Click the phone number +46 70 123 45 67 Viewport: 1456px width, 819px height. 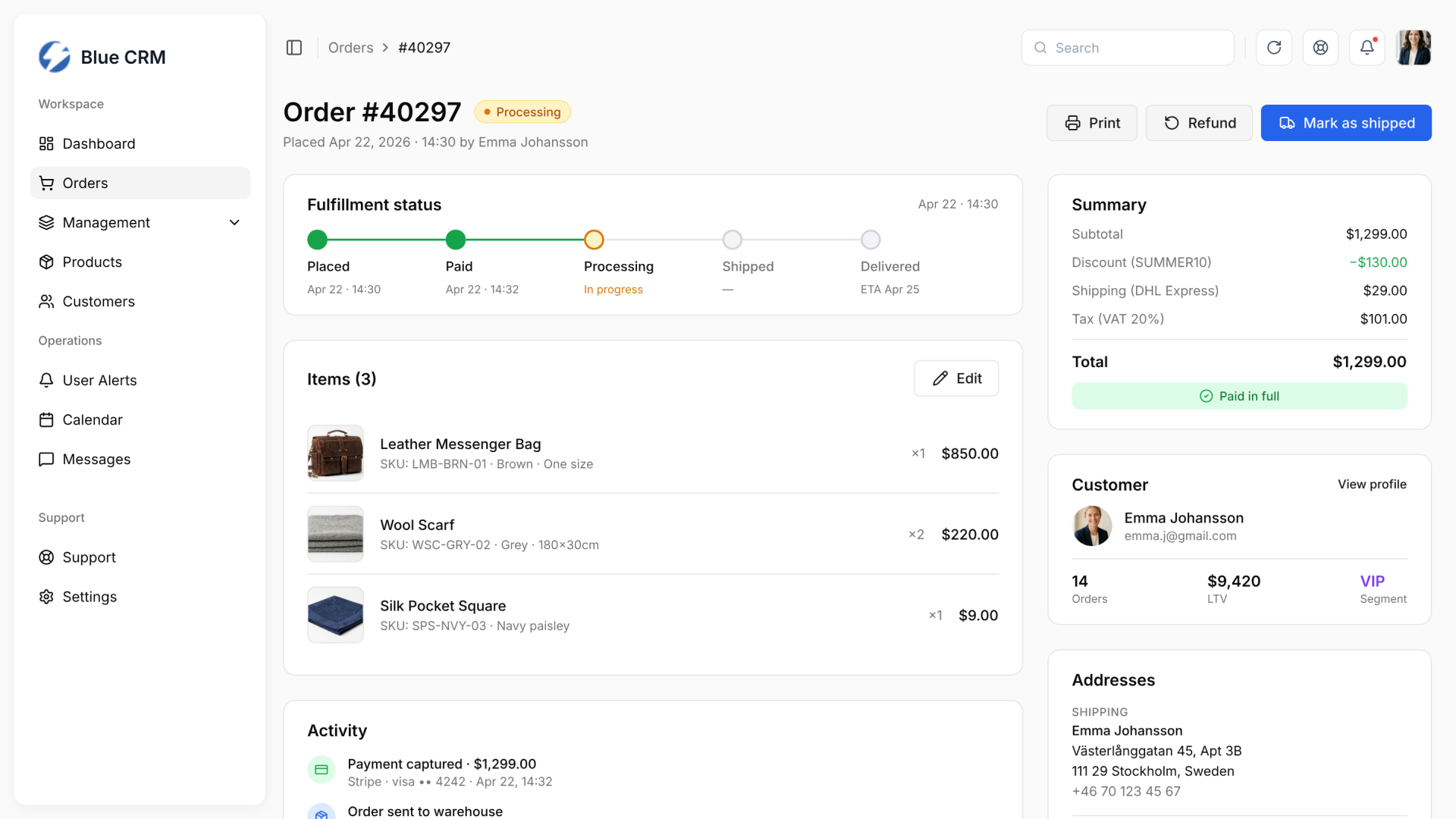[x=1126, y=792]
